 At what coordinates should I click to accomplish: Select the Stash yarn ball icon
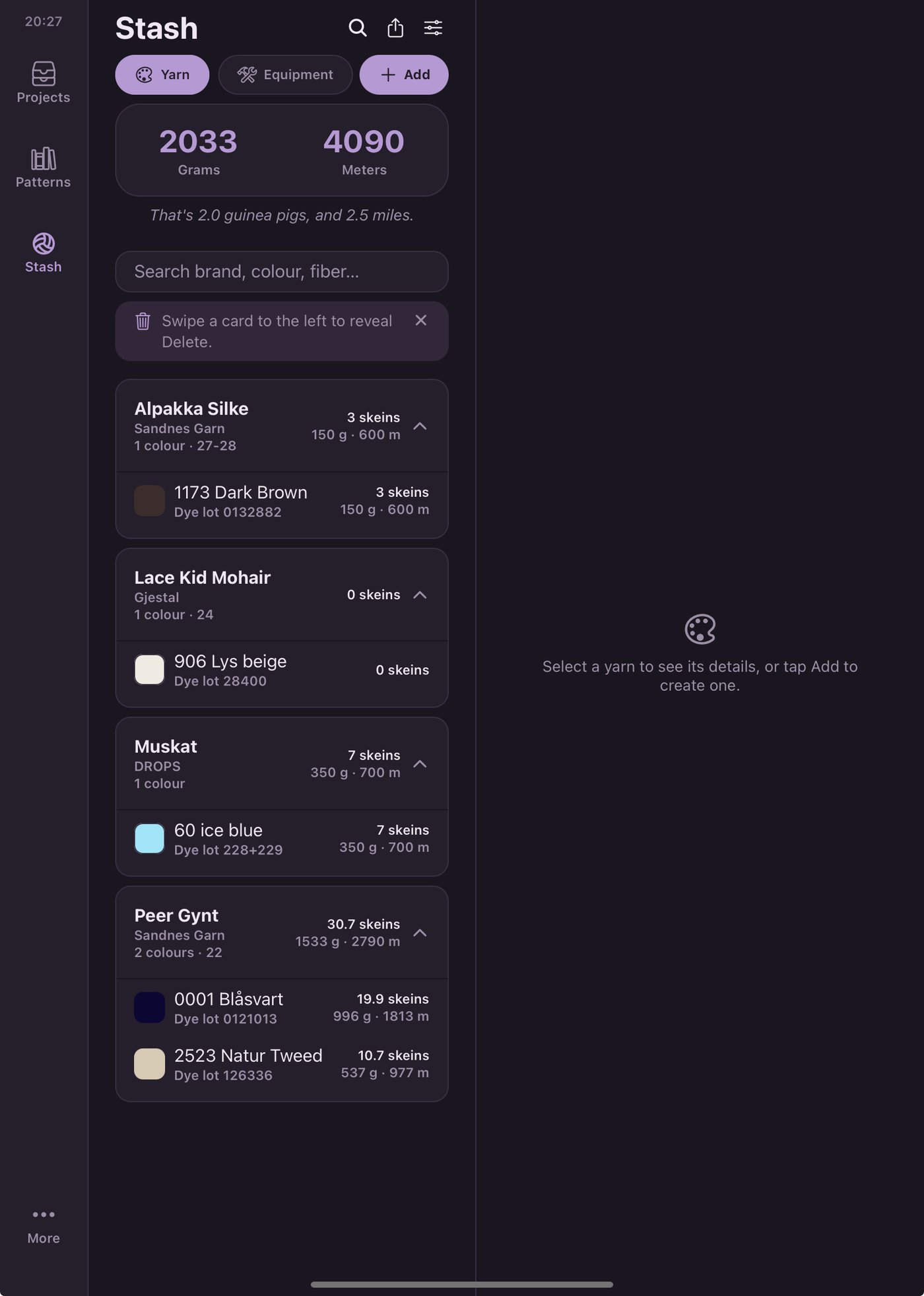tap(44, 243)
